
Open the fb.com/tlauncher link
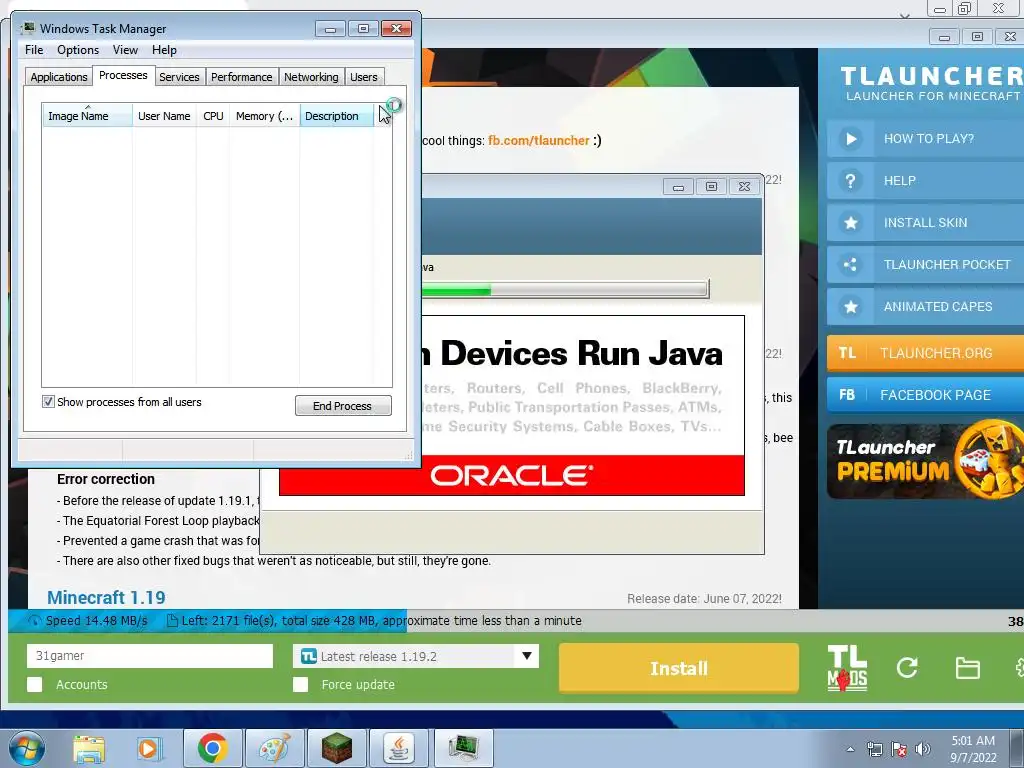(539, 140)
